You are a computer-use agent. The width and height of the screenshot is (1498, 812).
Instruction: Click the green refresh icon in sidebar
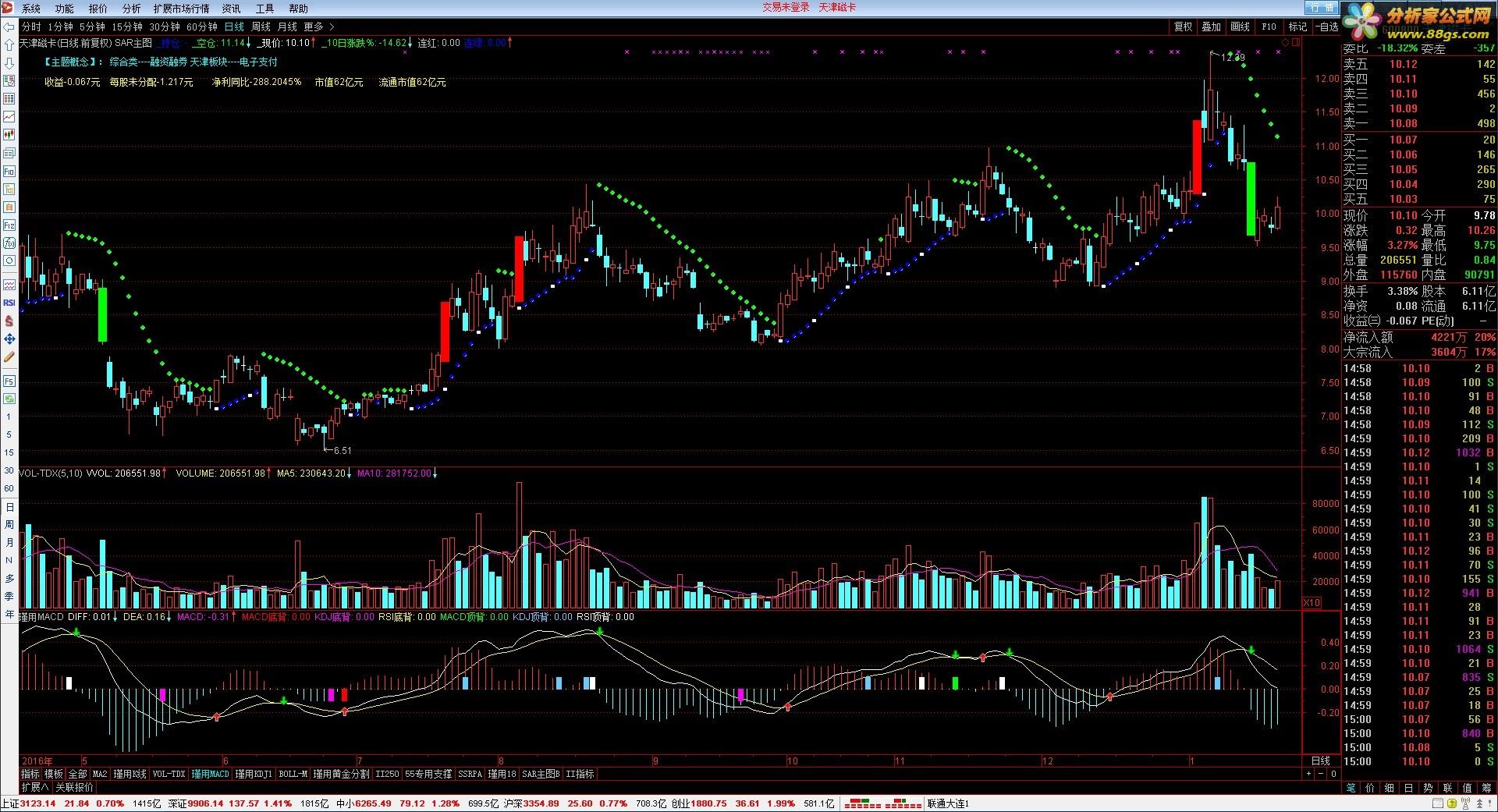click(9, 399)
